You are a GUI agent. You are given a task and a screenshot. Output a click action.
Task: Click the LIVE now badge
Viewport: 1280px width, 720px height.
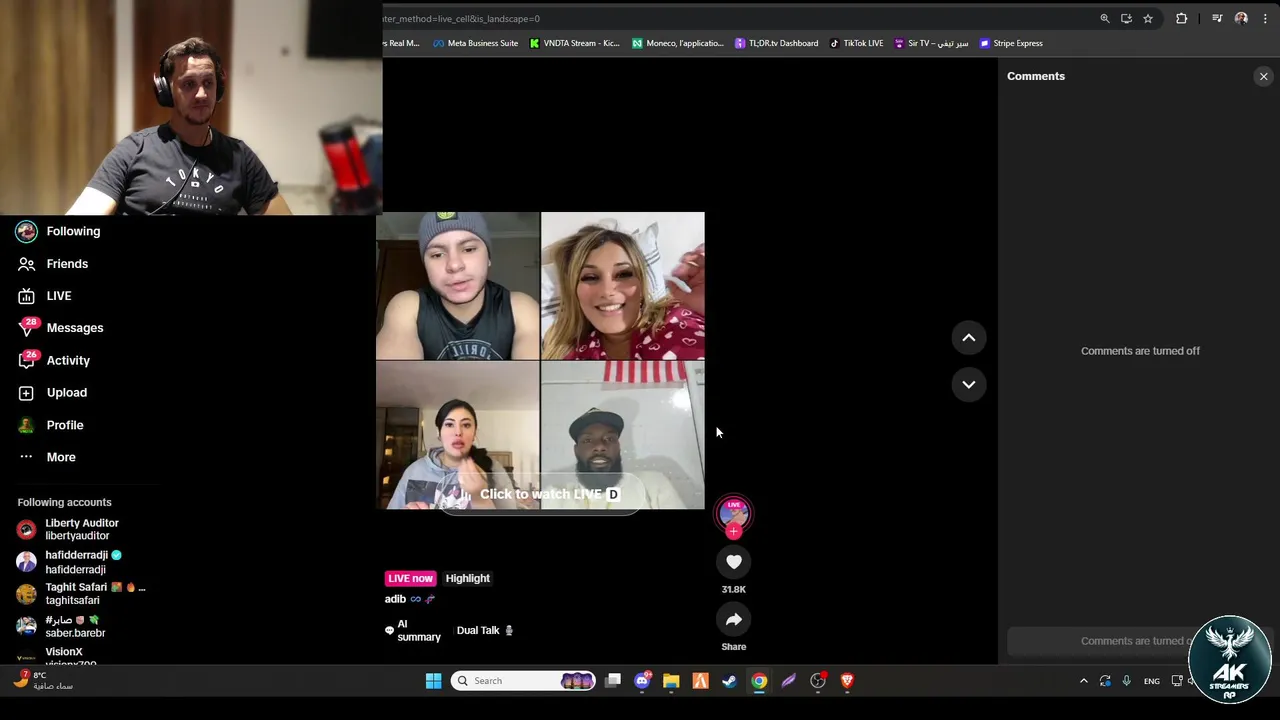pyautogui.click(x=411, y=578)
